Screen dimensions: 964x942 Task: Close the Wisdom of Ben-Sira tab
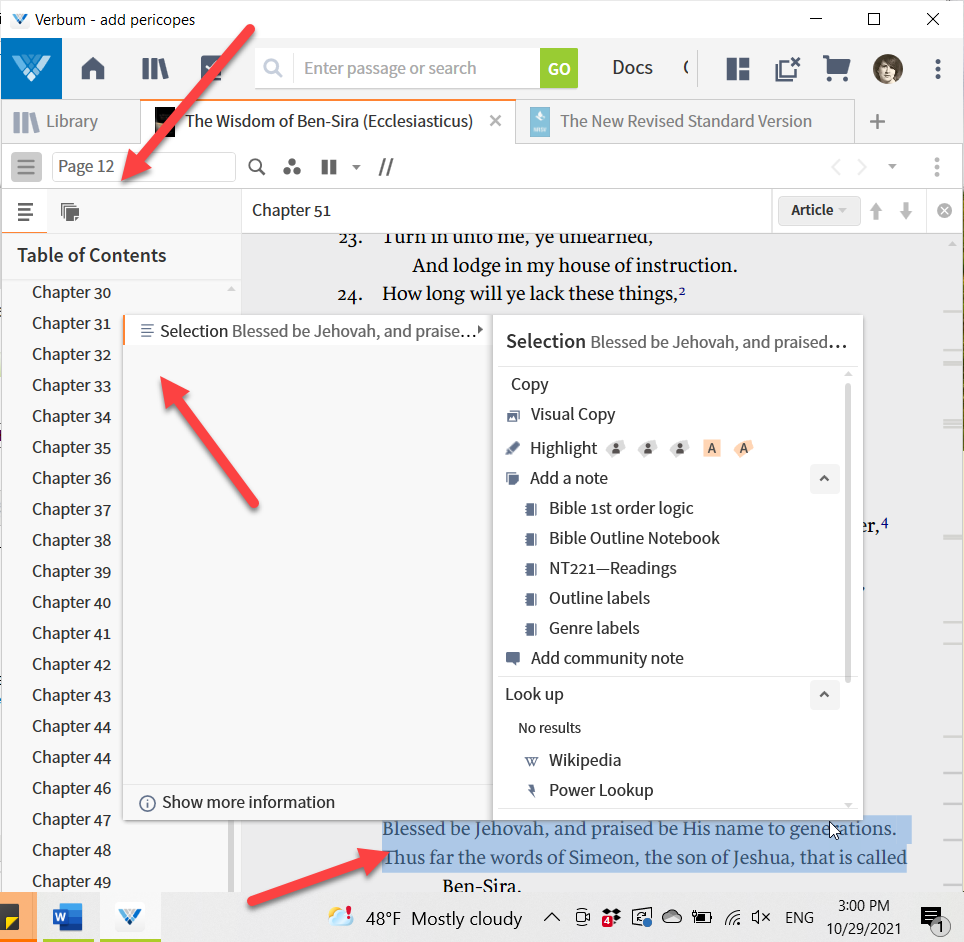(x=495, y=121)
